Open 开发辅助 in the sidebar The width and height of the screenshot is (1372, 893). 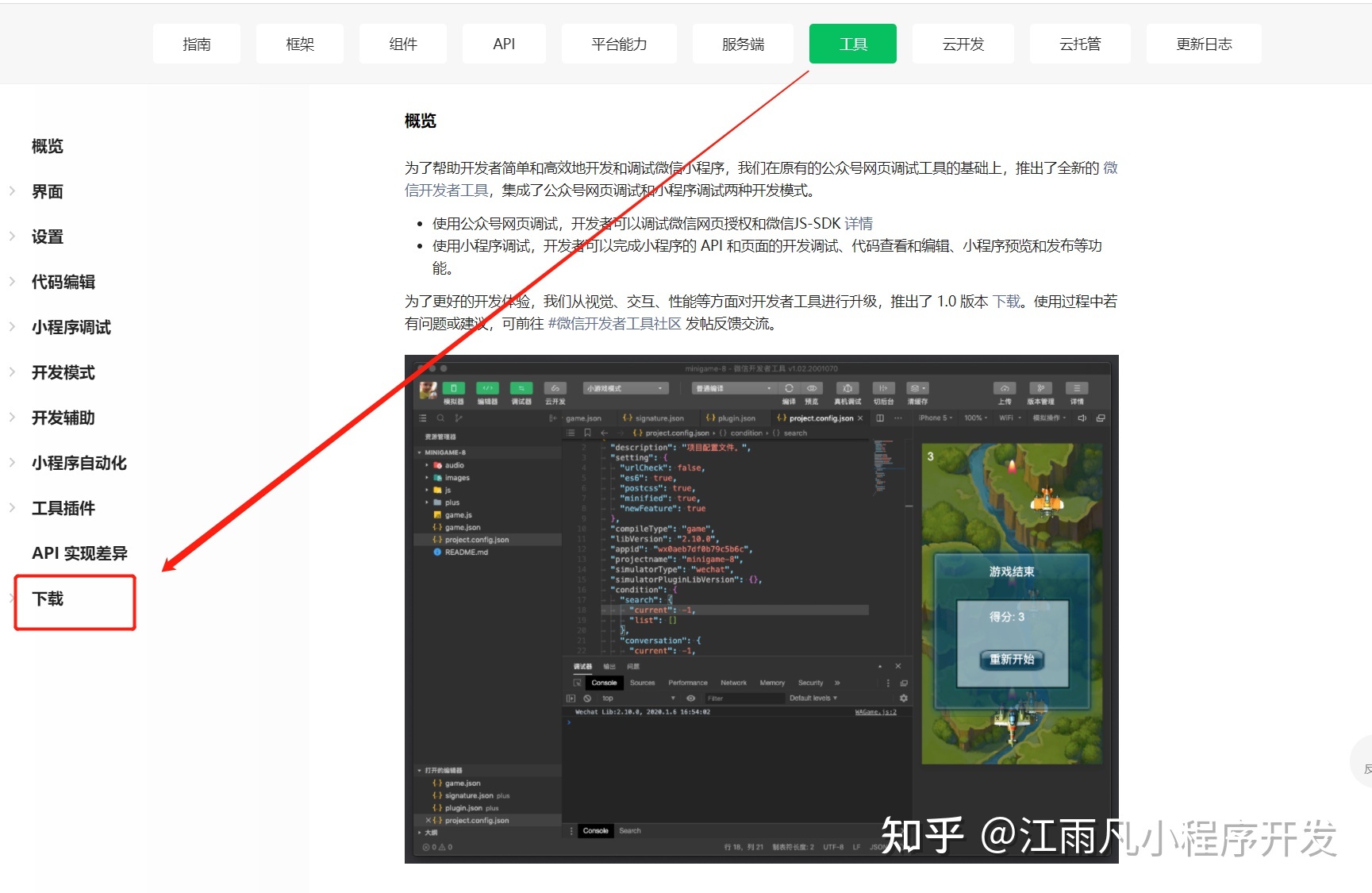(x=63, y=418)
